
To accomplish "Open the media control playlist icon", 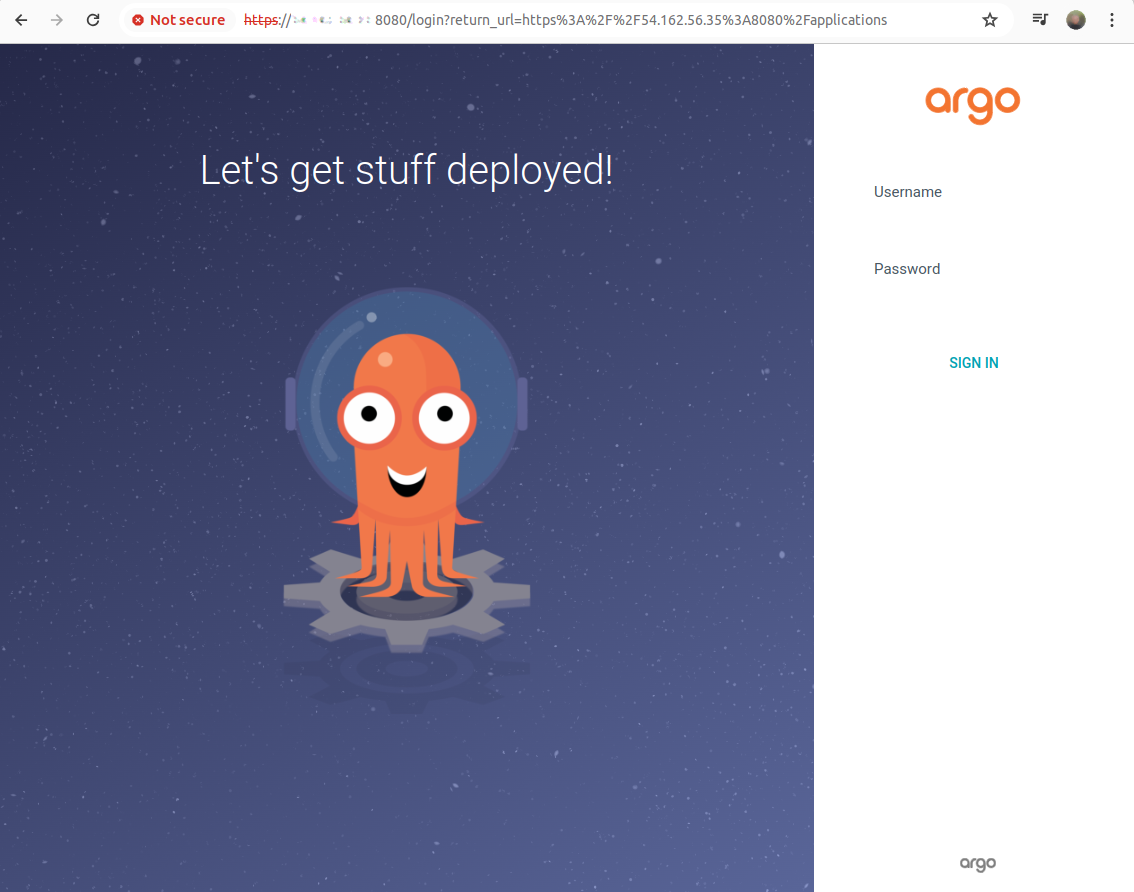I will 1040,20.
